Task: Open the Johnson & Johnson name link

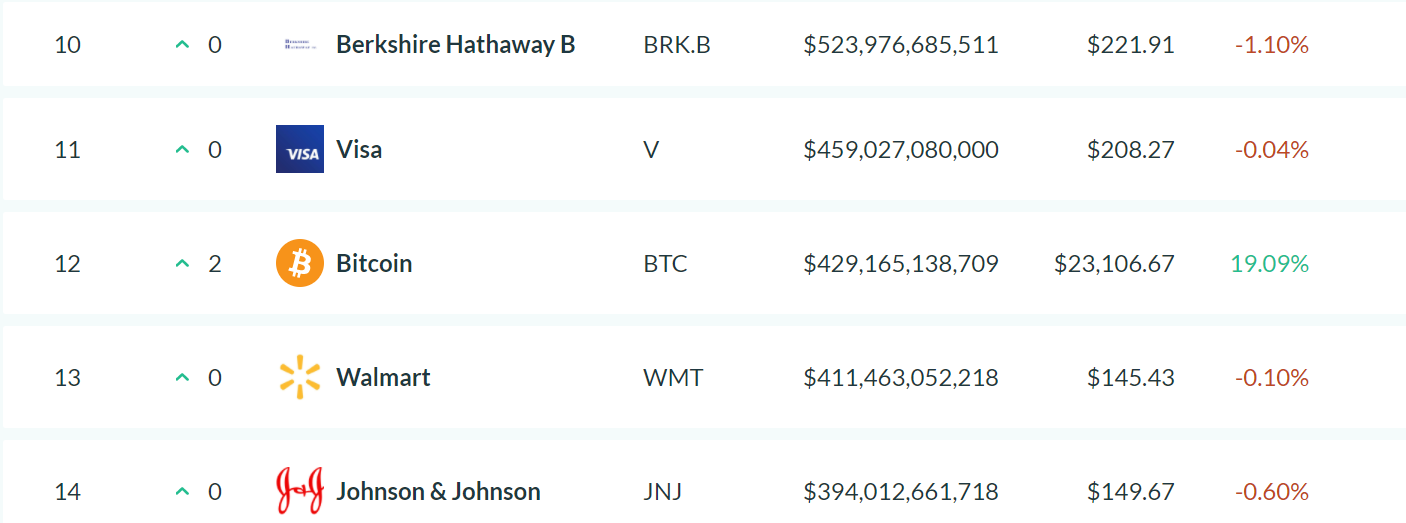Action: [x=438, y=492]
